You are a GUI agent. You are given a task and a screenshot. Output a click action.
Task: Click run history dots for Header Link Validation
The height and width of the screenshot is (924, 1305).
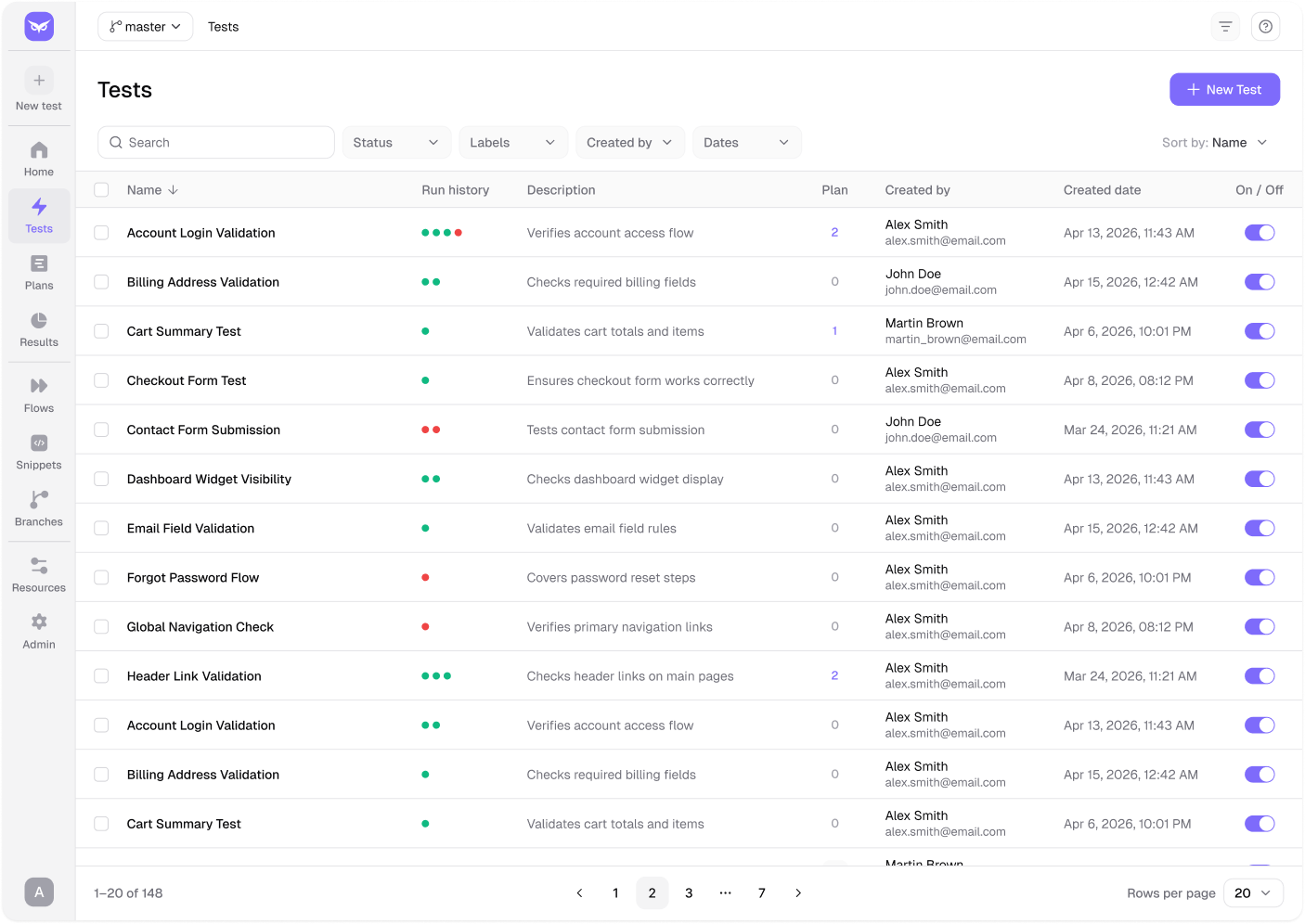pyautogui.click(x=436, y=676)
